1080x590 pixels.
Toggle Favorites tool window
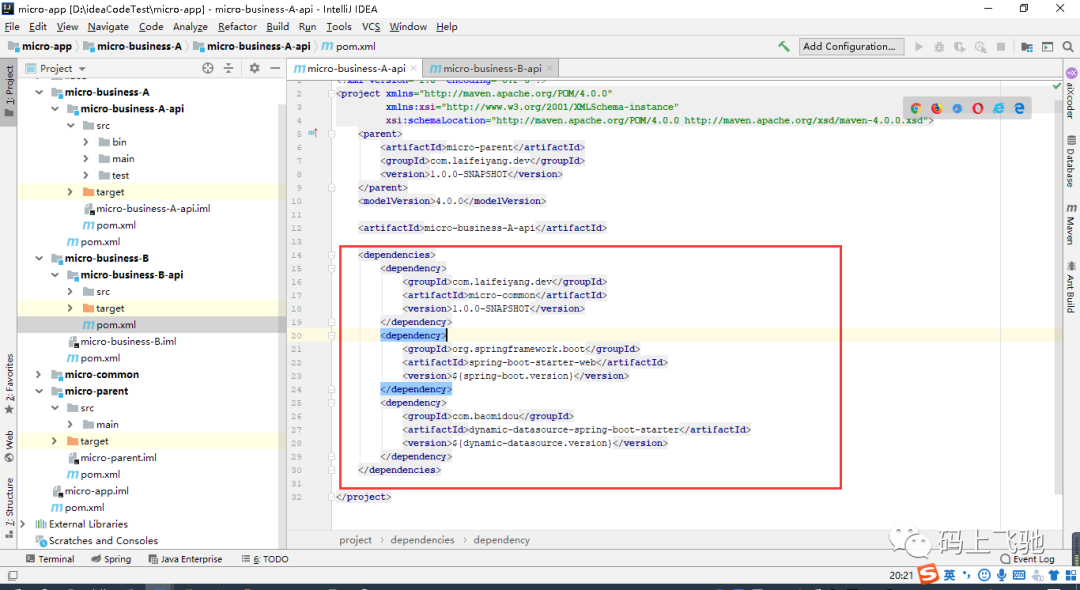(9, 383)
